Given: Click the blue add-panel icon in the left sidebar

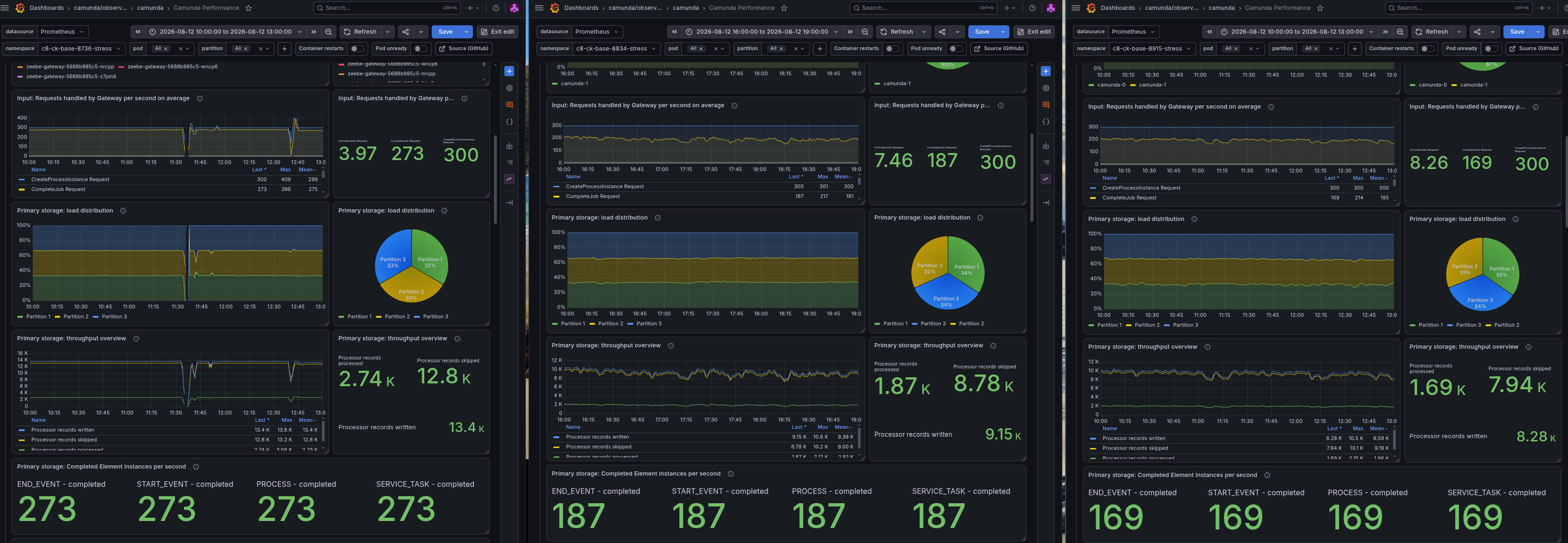Looking at the screenshot, I should (509, 71).
